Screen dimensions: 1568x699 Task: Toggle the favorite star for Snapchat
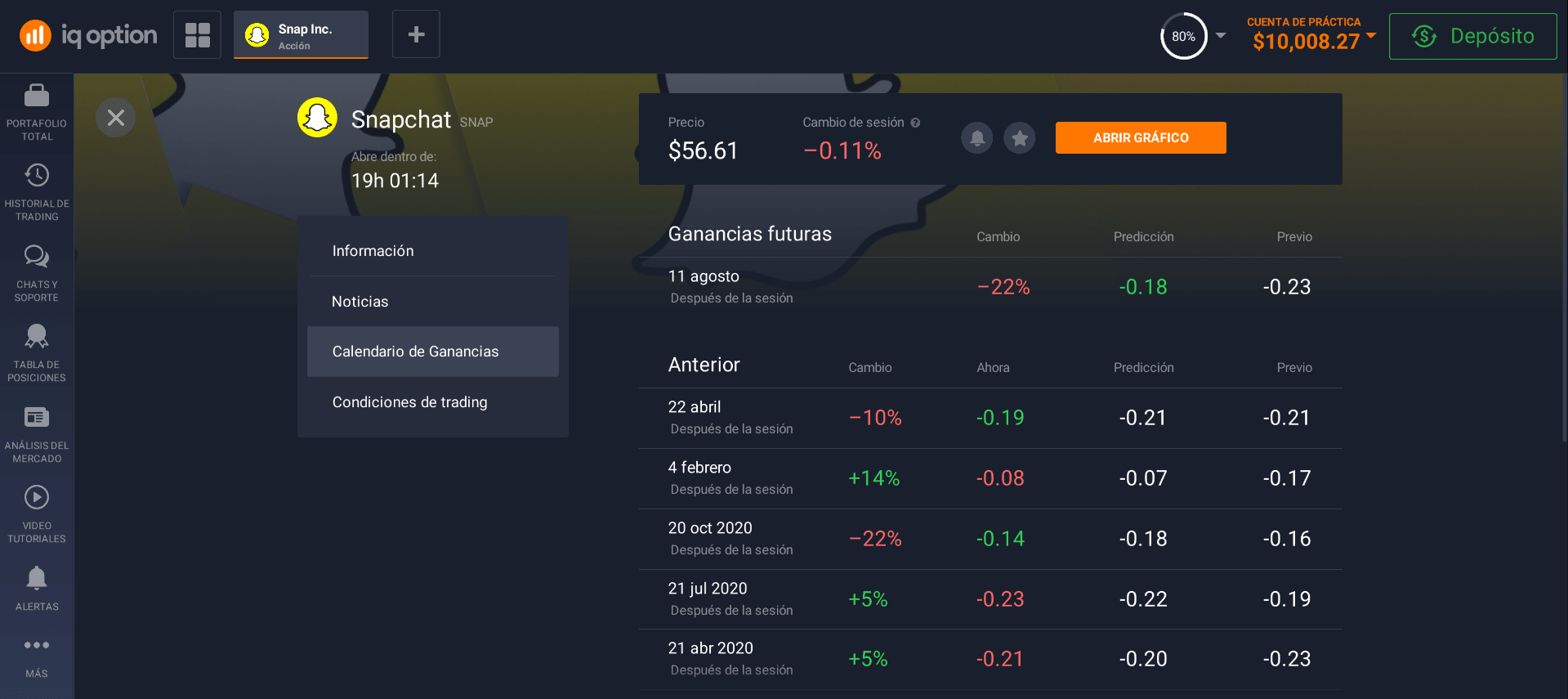(1019, 138)
